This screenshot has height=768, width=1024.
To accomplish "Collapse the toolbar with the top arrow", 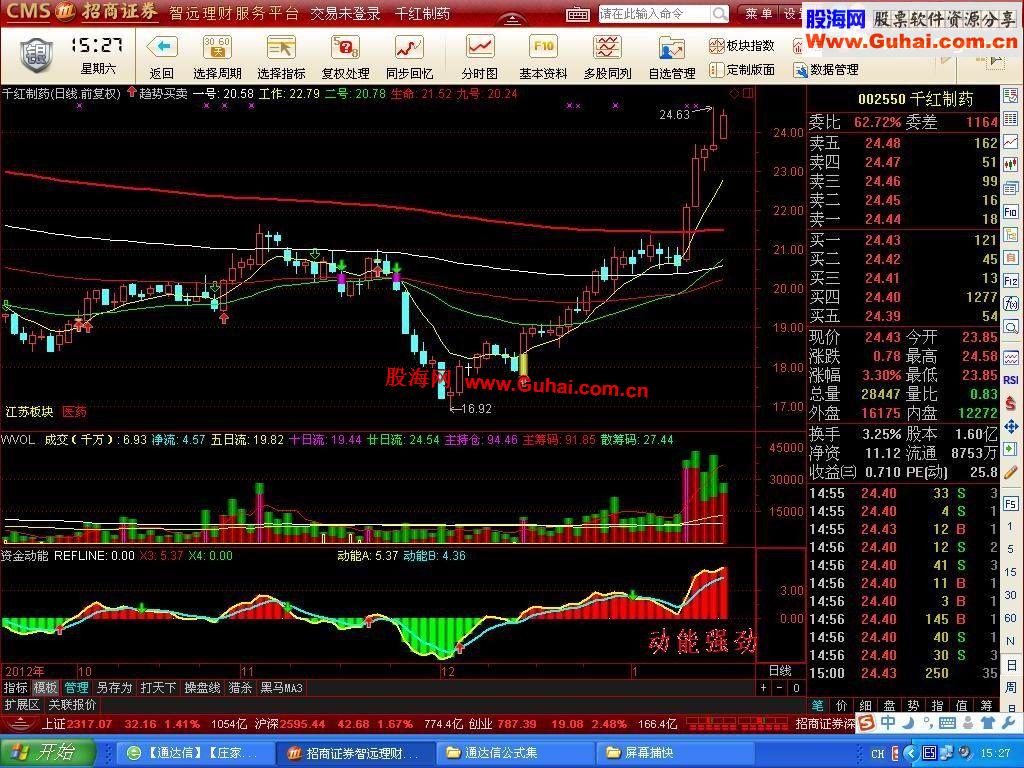I will (x=511, y=20).
